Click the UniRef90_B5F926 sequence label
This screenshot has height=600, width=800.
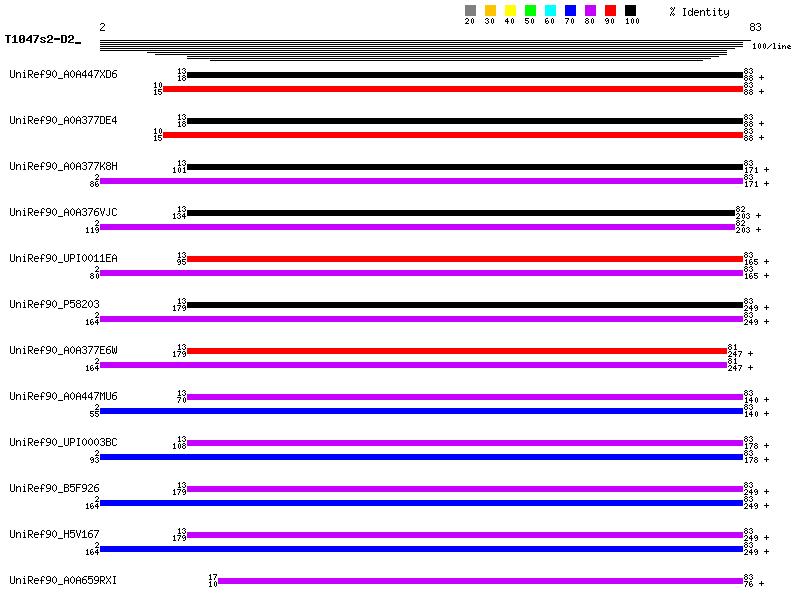tap(54, 488)
